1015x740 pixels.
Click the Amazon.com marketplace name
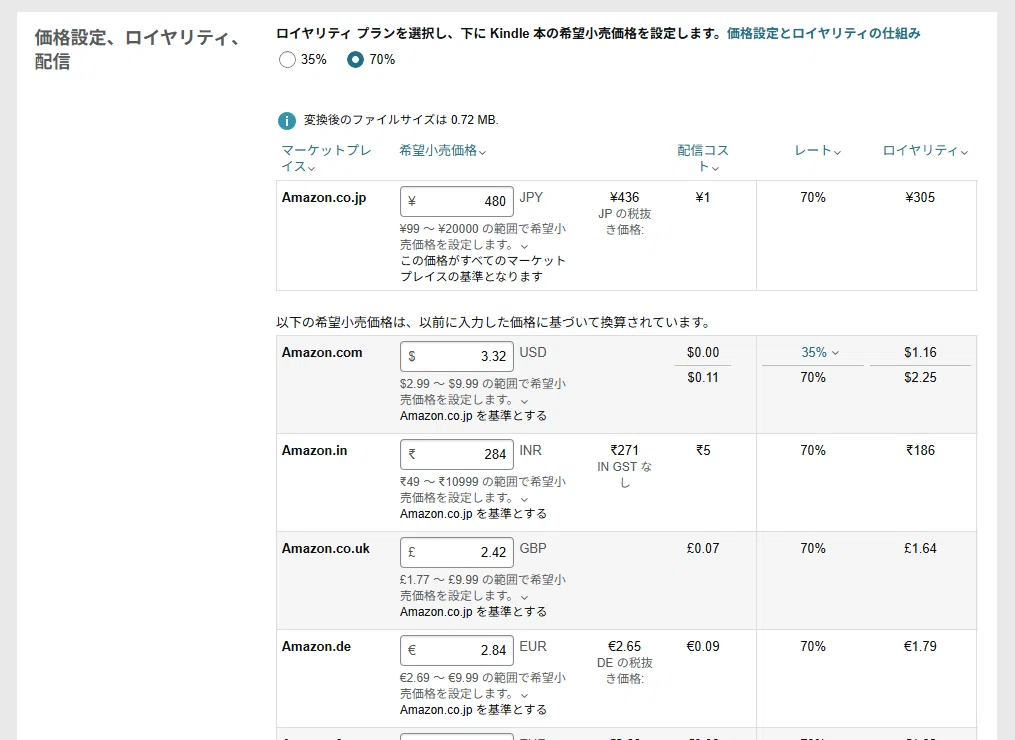322,353
